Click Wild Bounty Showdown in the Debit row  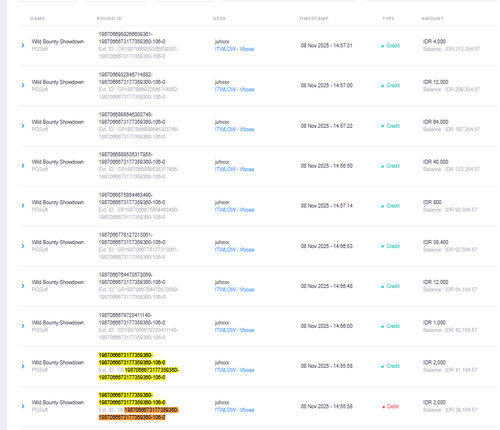tap(58, 402)
